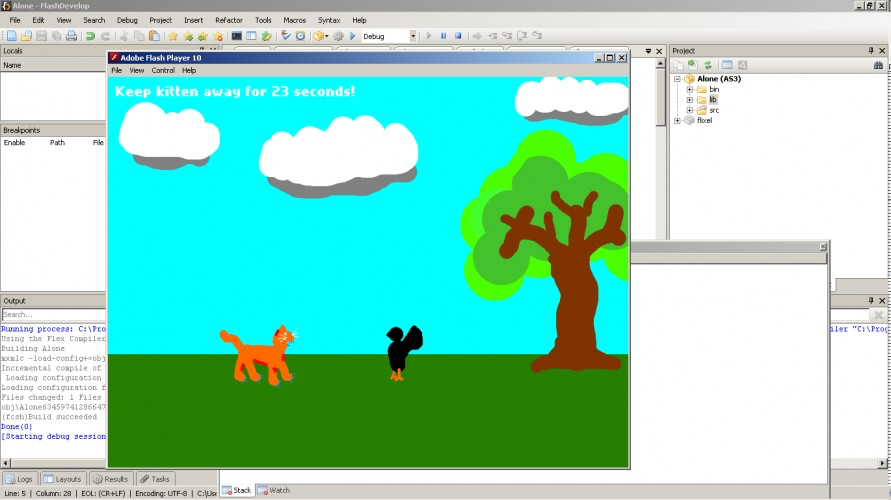Open the Refactor menu
The image size is (891, 500).
pos(228,20)
